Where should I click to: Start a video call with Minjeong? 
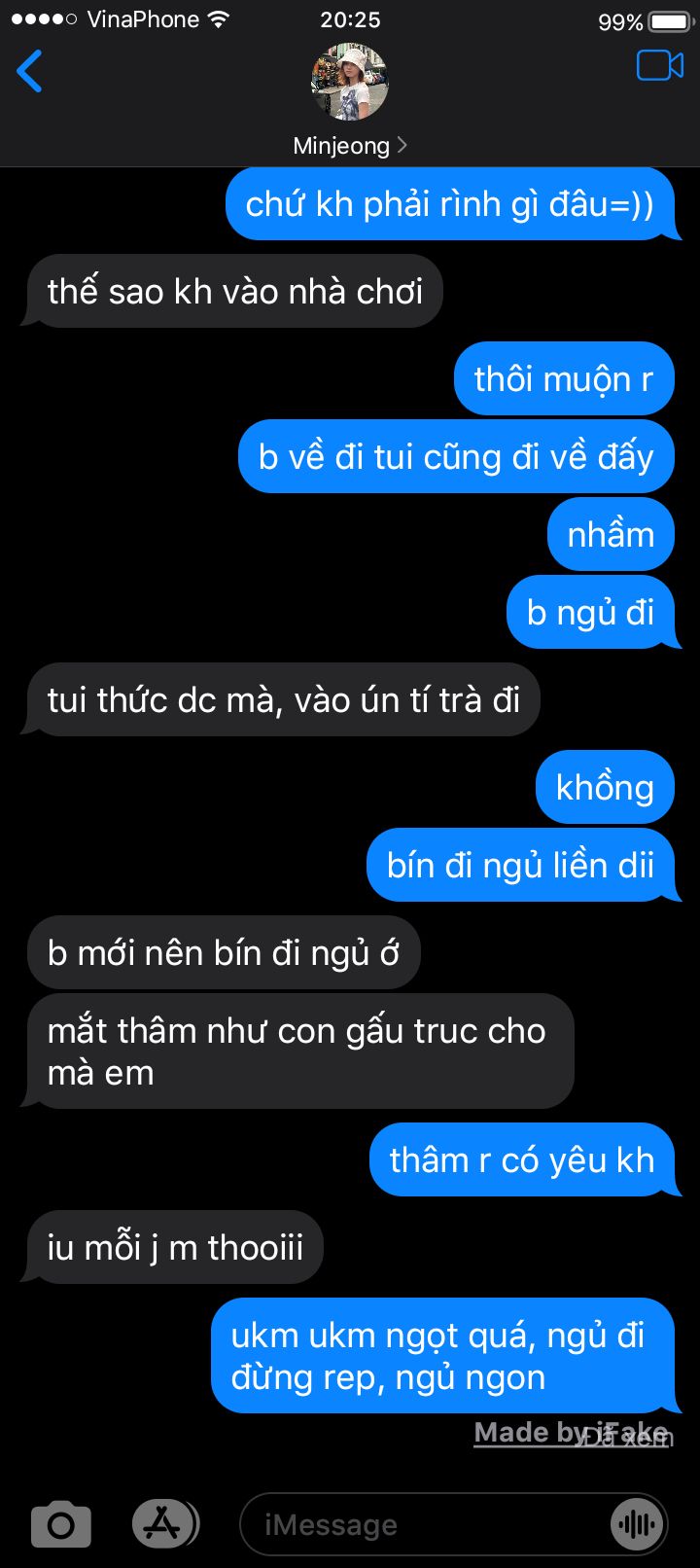pyautogui.click(x=660, y=65)
